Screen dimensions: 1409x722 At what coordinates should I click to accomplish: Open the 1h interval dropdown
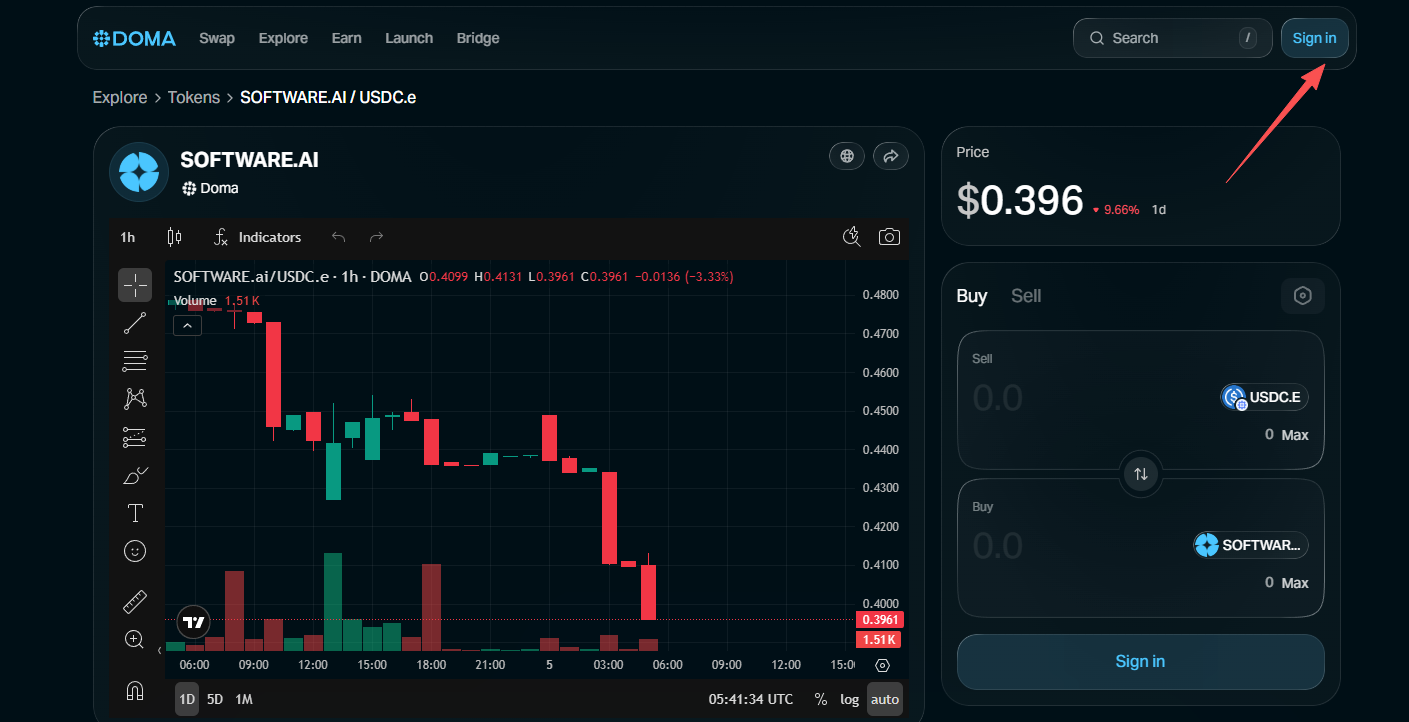pyautogui.click(x=128, y=237)
